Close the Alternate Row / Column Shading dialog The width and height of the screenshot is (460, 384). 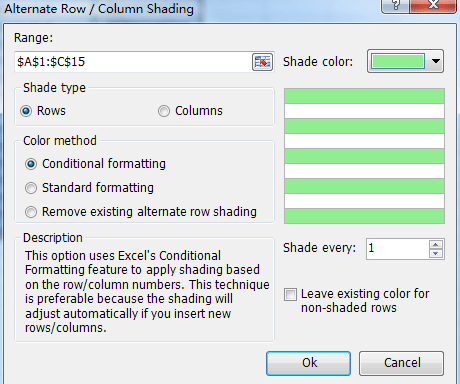point(433,5)
